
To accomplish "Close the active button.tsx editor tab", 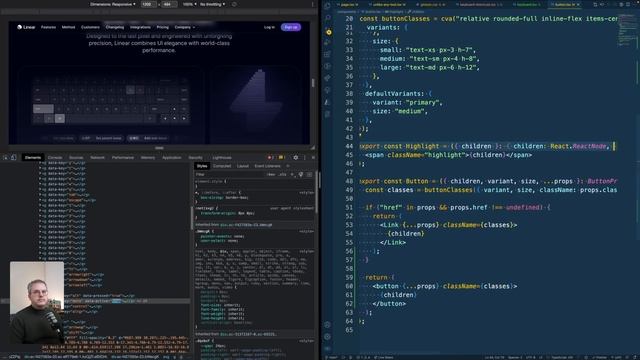I will click(x=578, y=4).
